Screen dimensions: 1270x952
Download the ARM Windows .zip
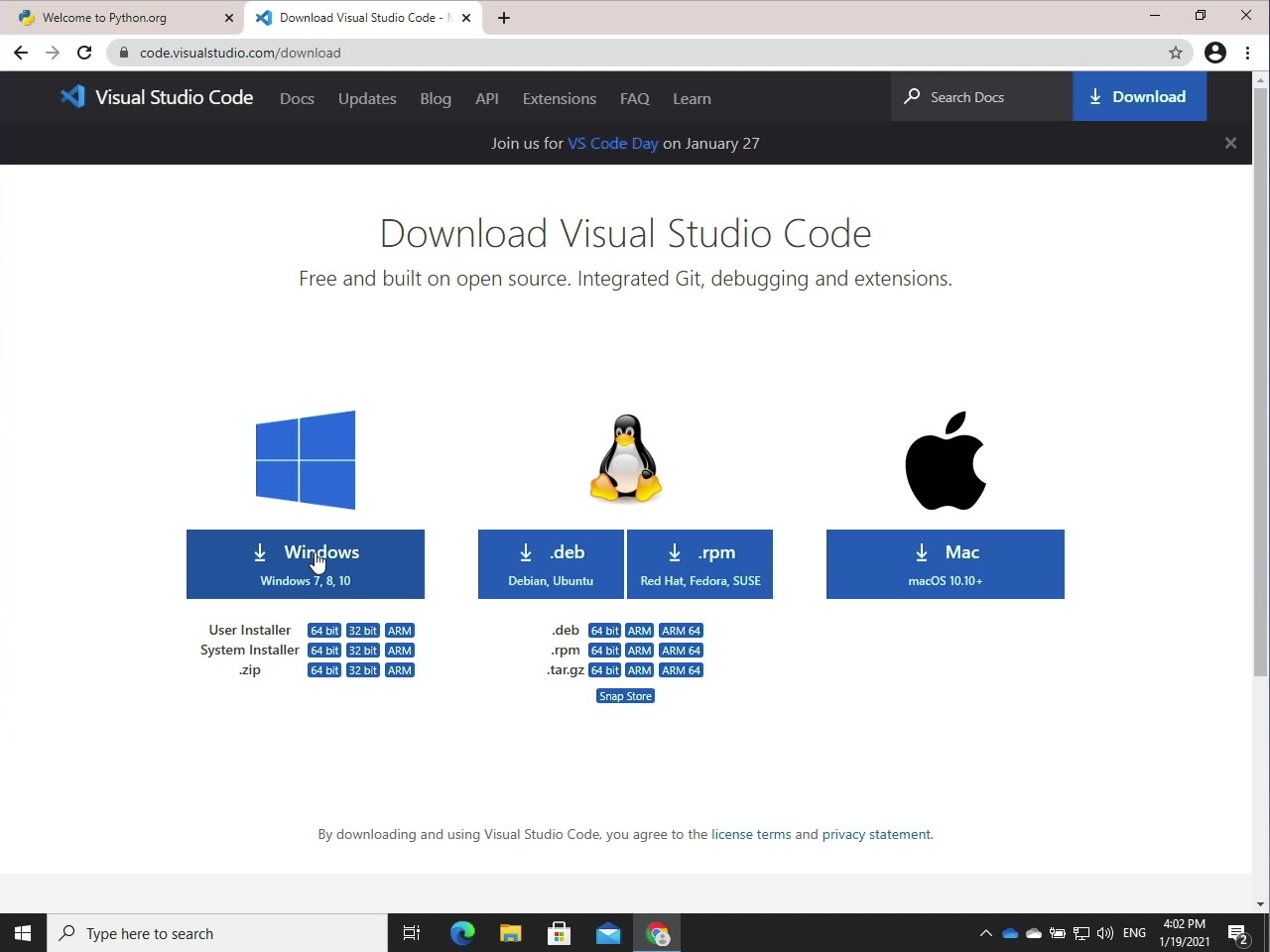coord(400,670)
